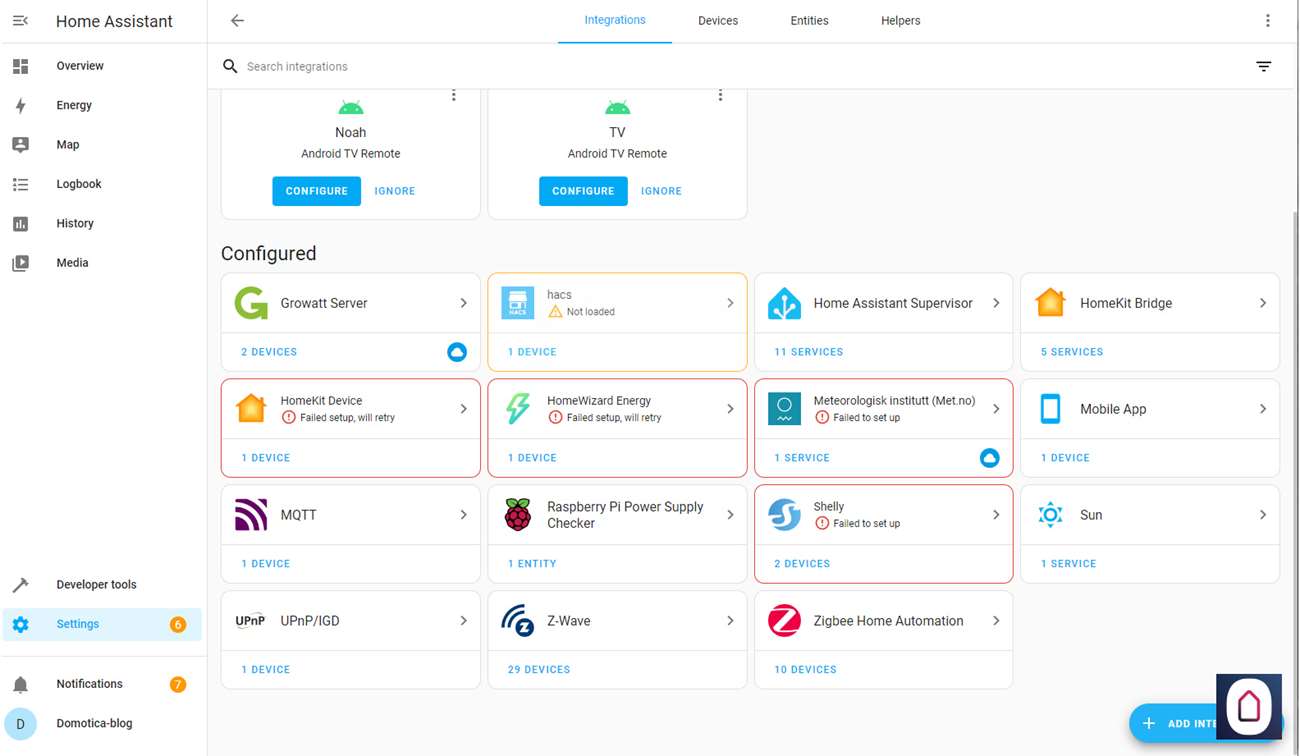Click the Energy lightning icon in sidebar
The width and height of the screenshot is (1300, 756).
(x=20, y=105)
